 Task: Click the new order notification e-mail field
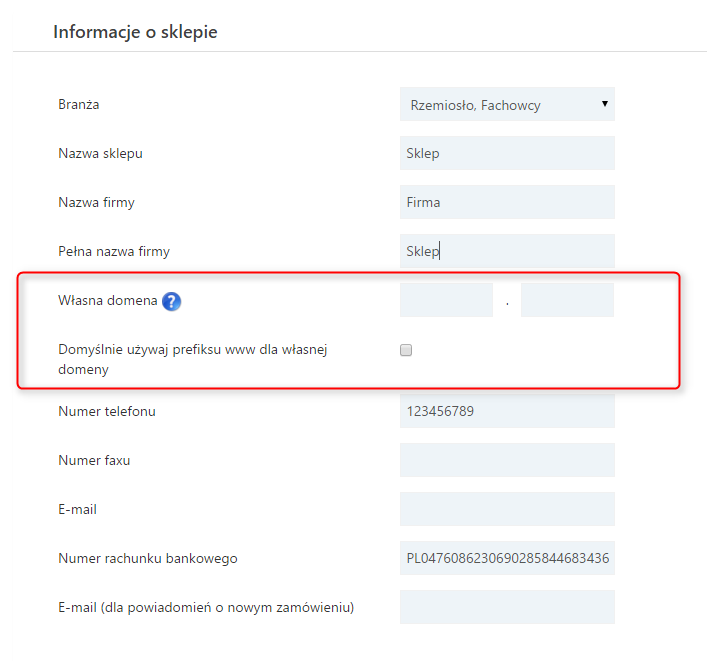[507, 607]
